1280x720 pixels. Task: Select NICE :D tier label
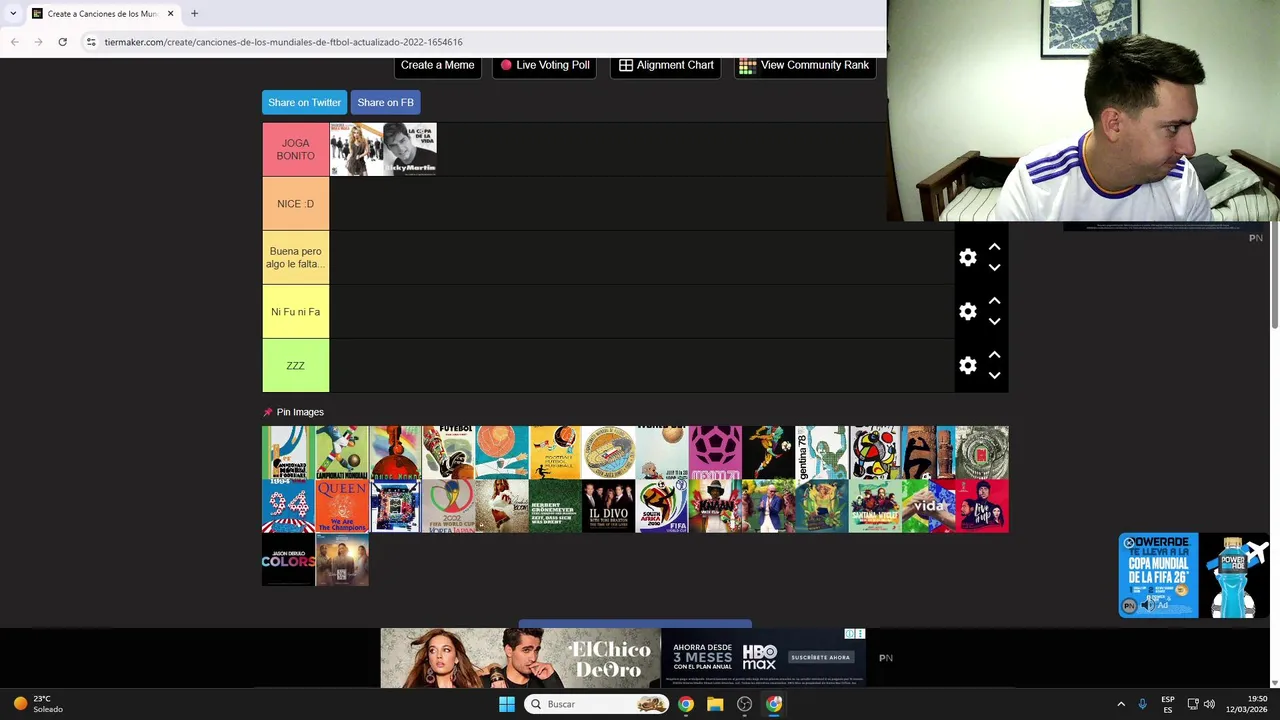coord(295,203)
